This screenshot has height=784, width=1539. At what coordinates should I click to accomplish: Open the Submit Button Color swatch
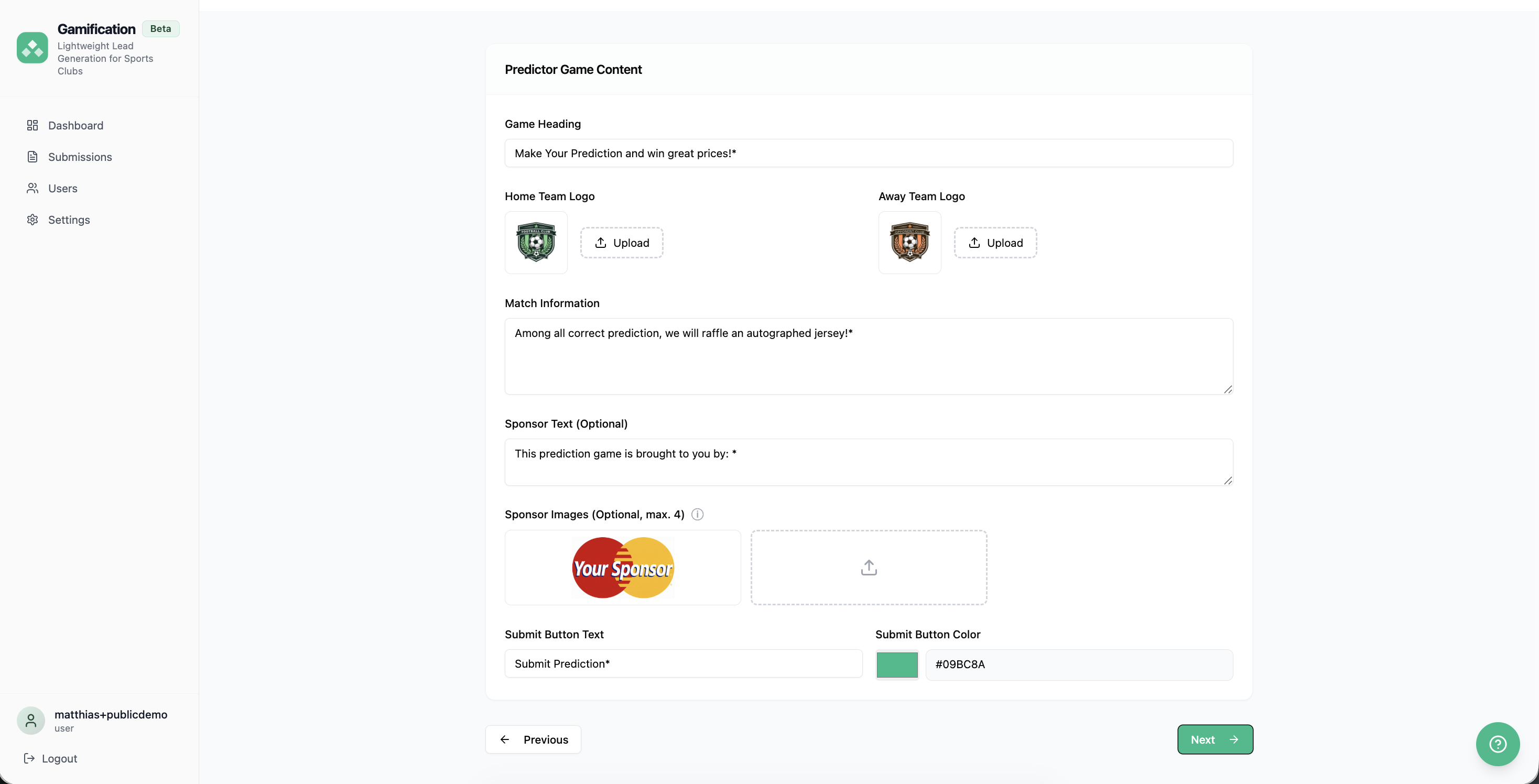pos(896,665)
